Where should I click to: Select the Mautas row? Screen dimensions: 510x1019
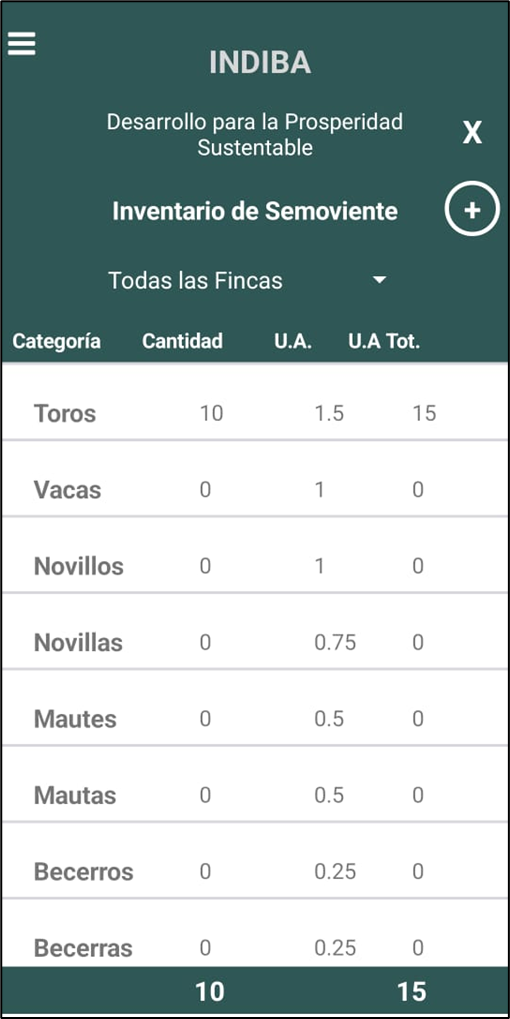point(255,784)
